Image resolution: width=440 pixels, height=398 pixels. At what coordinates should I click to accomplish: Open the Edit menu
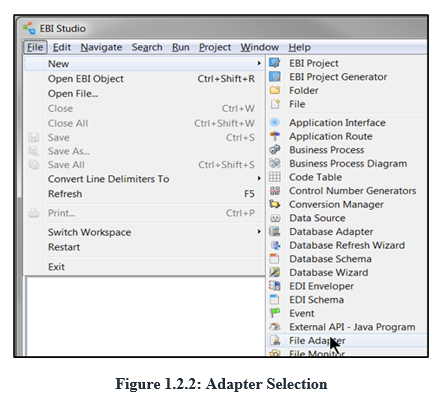(x=62, y=47)
